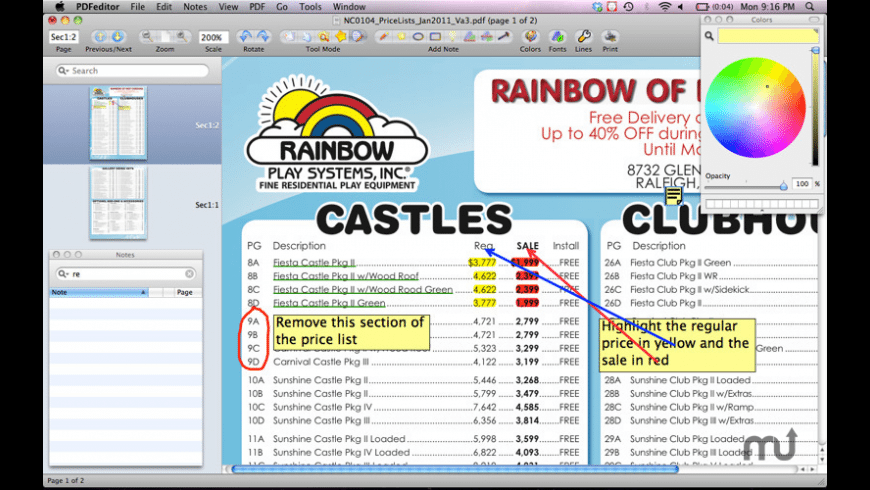Sort notes by the Note column
Viewport: 870px width, 490px height.
[99, 292]
